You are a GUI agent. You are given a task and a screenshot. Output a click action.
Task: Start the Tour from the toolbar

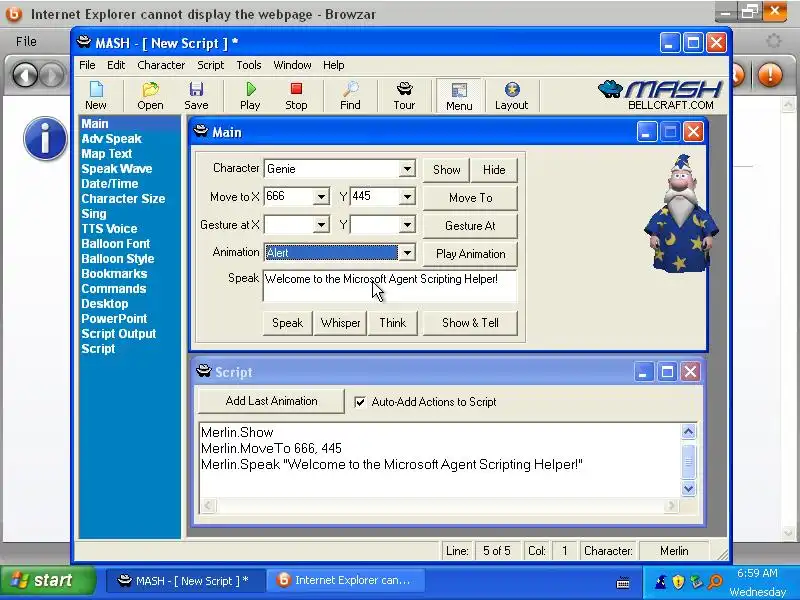click(x=404, y=95)
